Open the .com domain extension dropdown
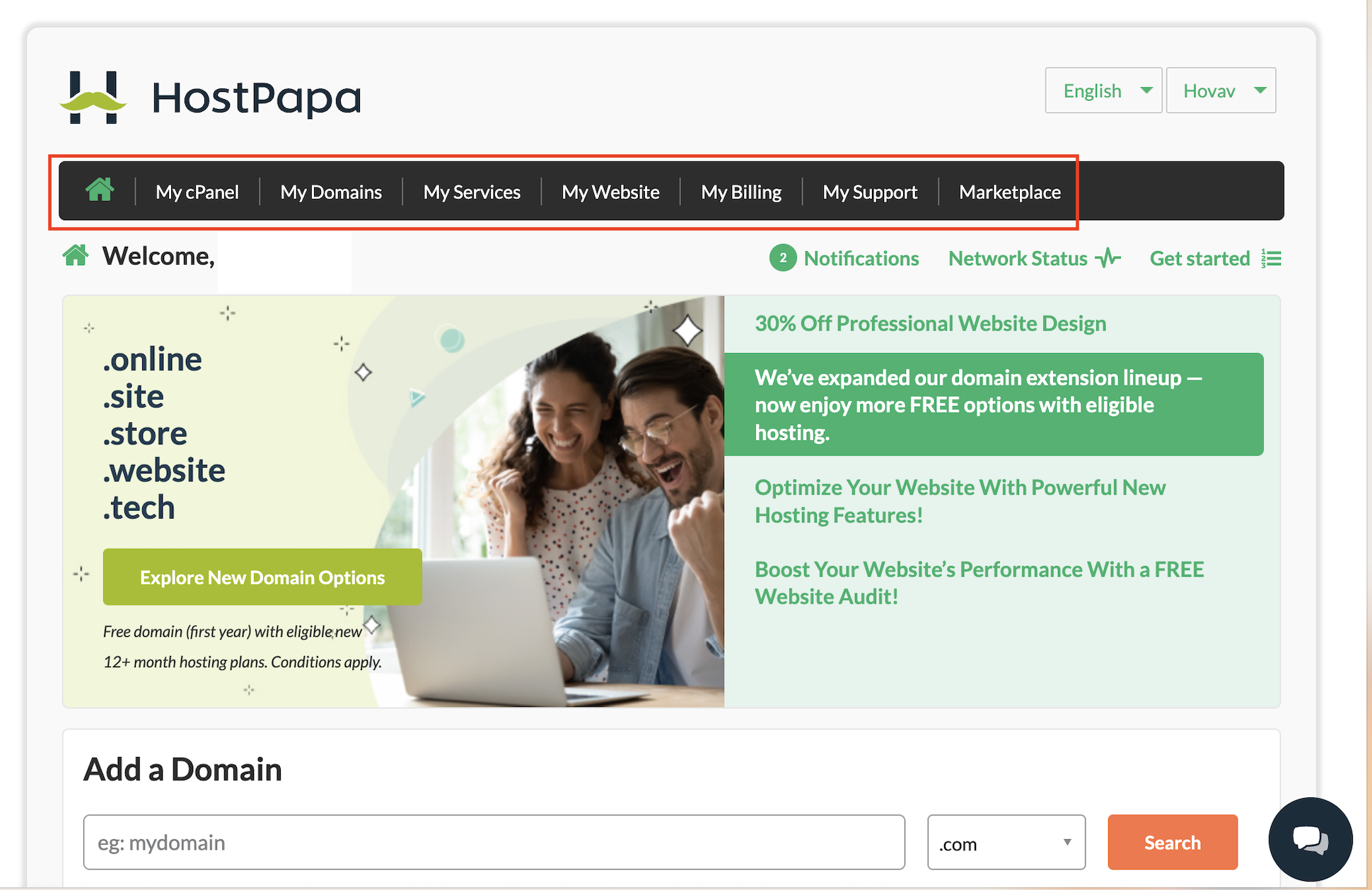The width and height of the screenshot is (1372, 890). point(1006,843)
